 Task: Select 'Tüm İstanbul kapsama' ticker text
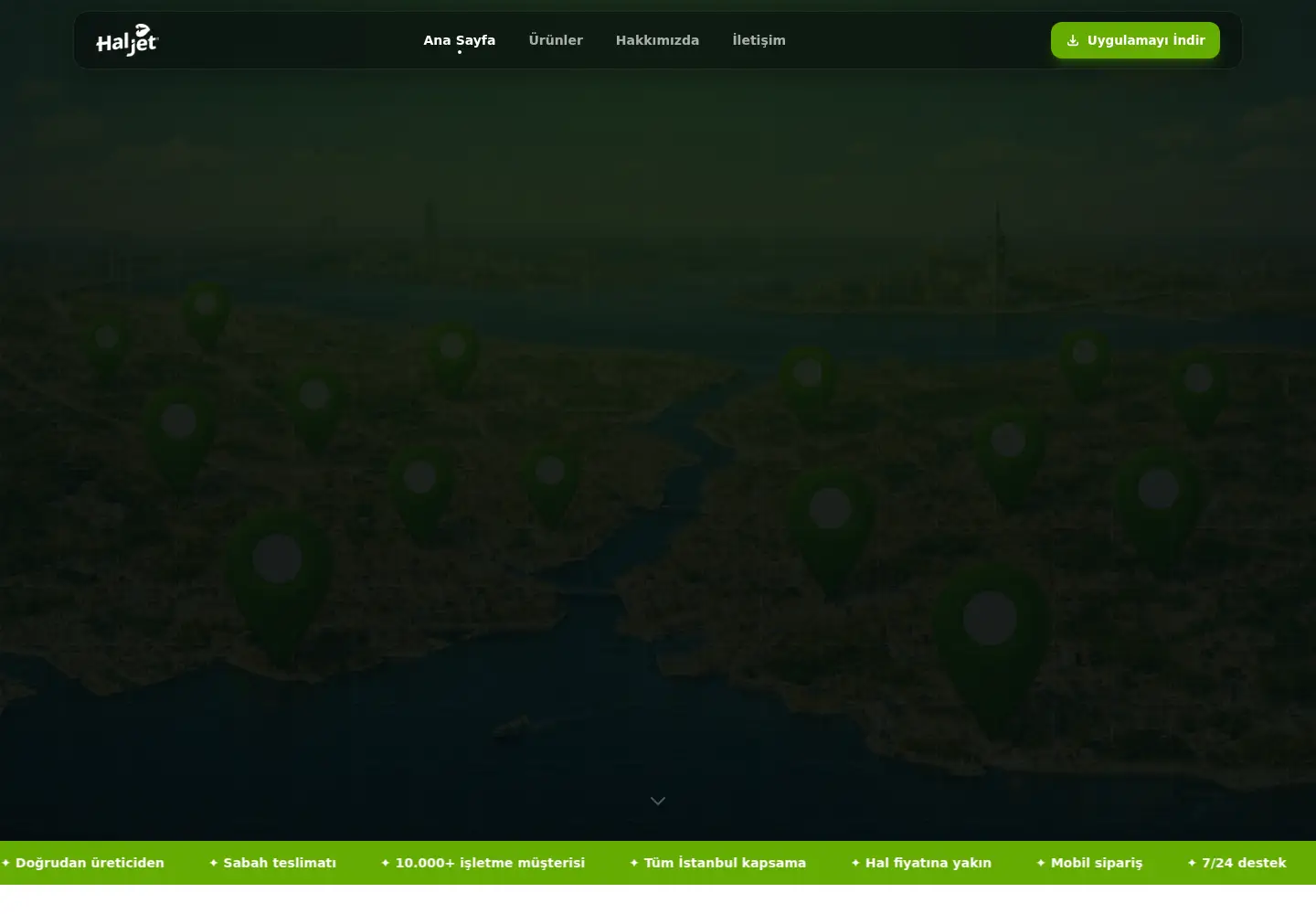725,863
